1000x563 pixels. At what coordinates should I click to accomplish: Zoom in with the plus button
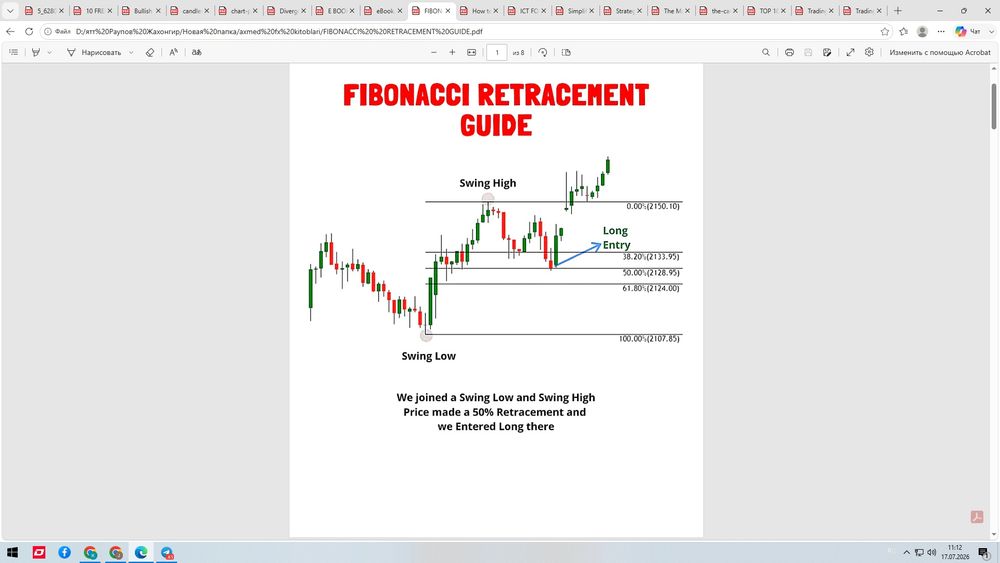(x=452, y=52)
